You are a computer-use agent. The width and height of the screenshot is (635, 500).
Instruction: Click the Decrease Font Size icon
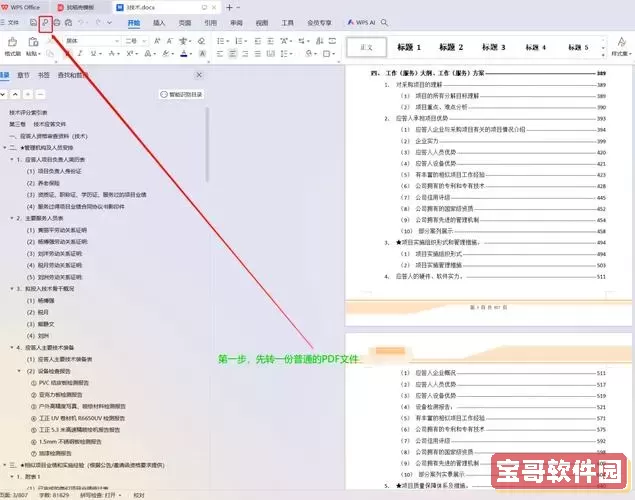click(x=170, y=41)
